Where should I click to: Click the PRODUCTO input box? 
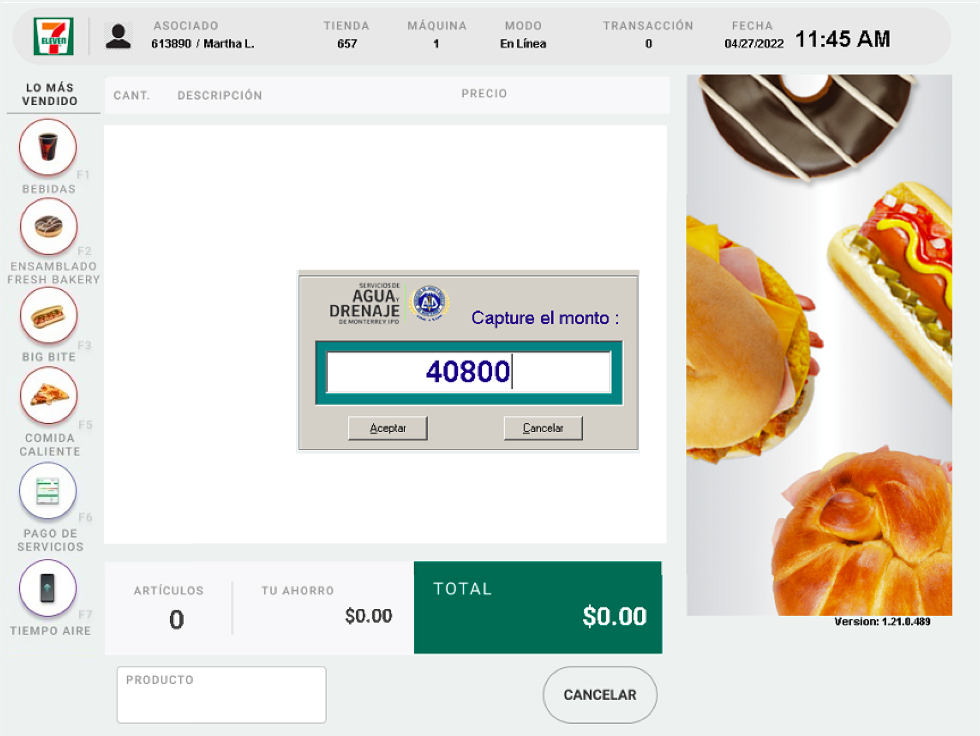221,695
